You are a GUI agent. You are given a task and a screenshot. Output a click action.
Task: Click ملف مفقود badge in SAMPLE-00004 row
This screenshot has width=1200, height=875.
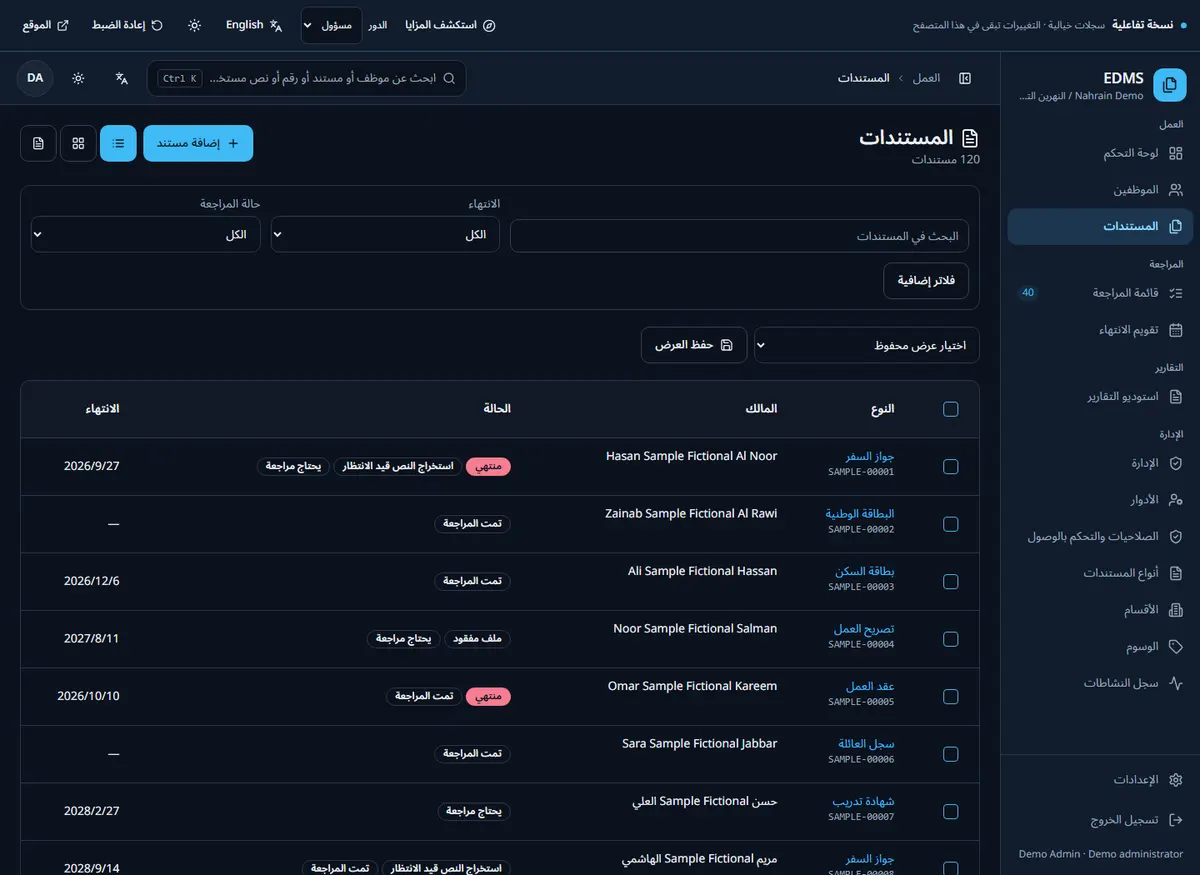point(478,639)
